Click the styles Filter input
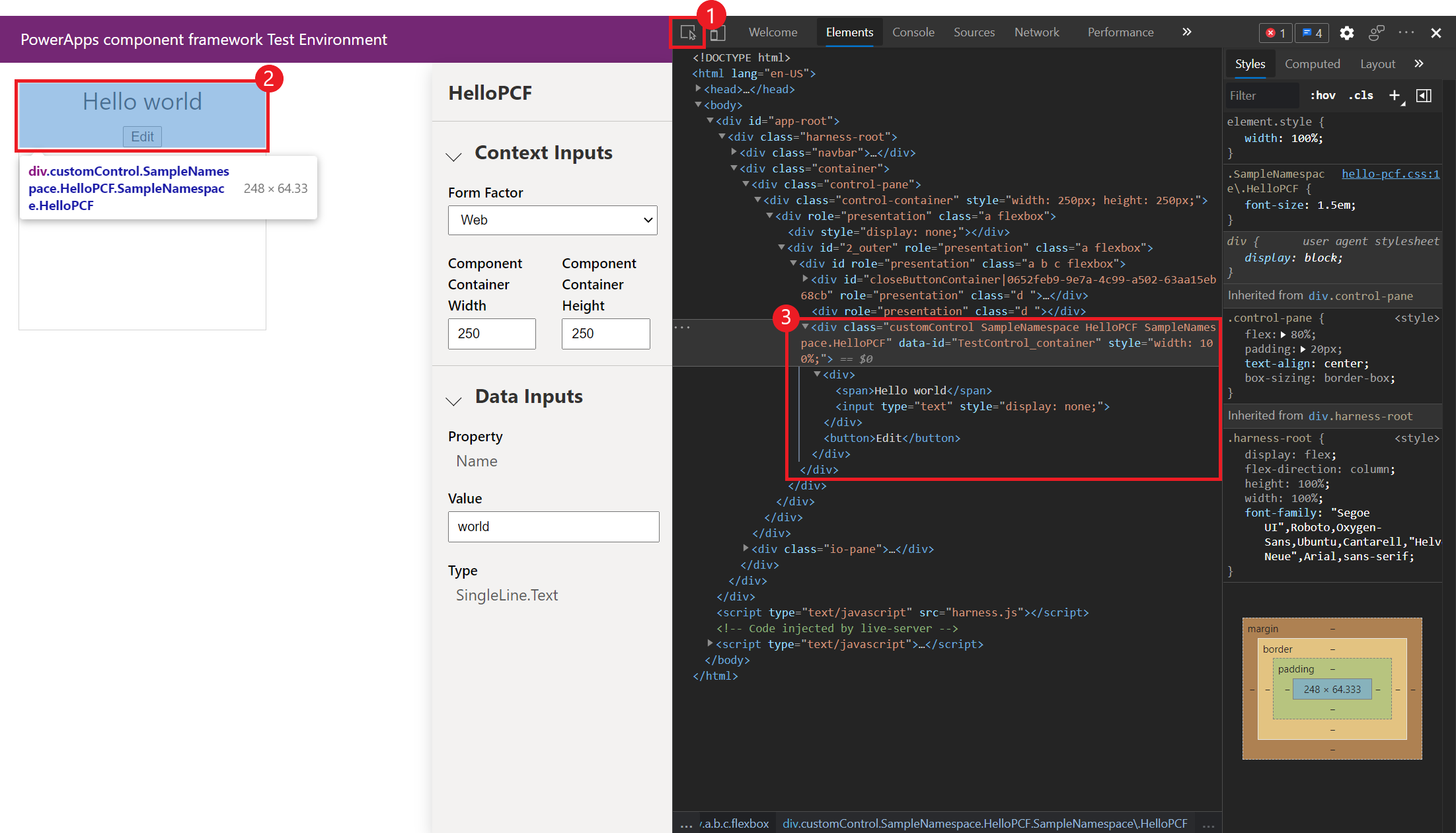The height and width of the screenshot is (833, 1456). (x=1262, y=95)
